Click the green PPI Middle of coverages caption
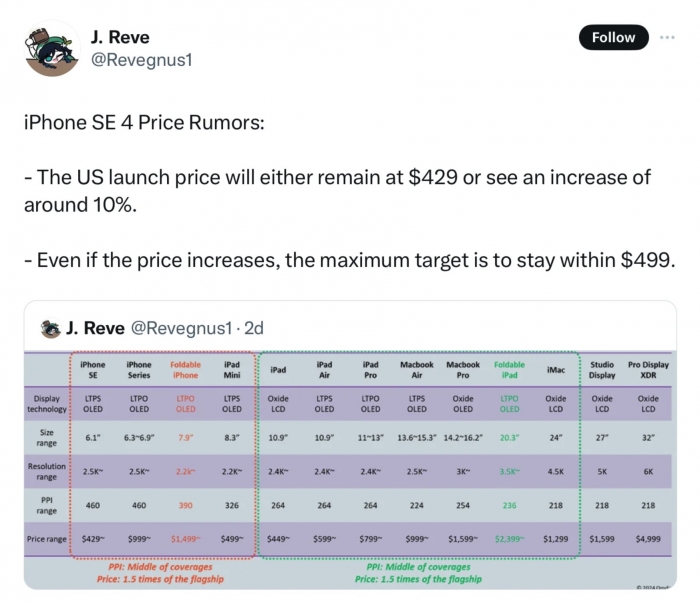Image resolution: width=700 pixels, height=603 pixels. click(x=417, y=567)
